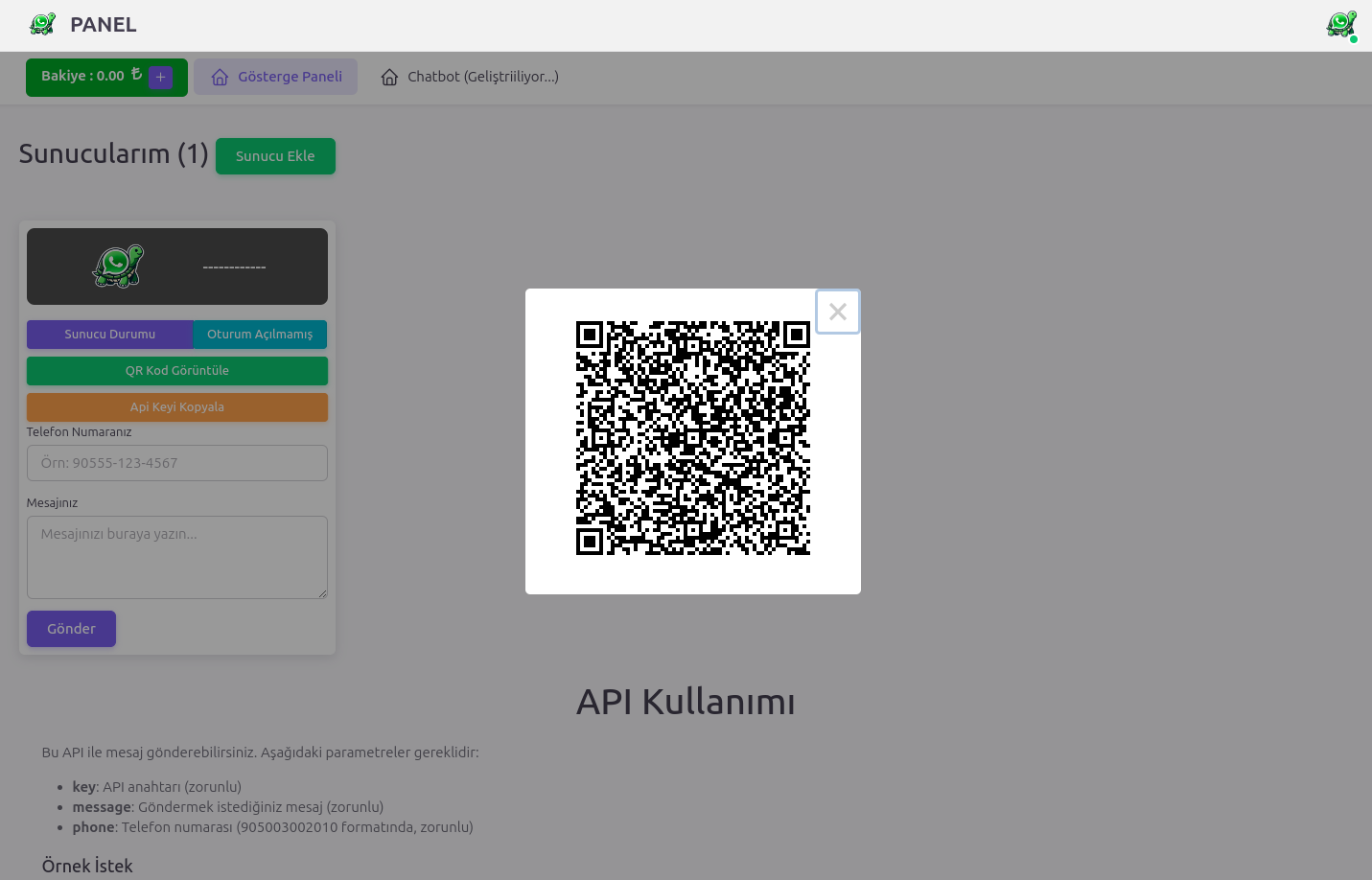This screenshot has height=880, width=1372.
Task: Click the Sunucu Durumu button
Action: click(x=110, y=335)
